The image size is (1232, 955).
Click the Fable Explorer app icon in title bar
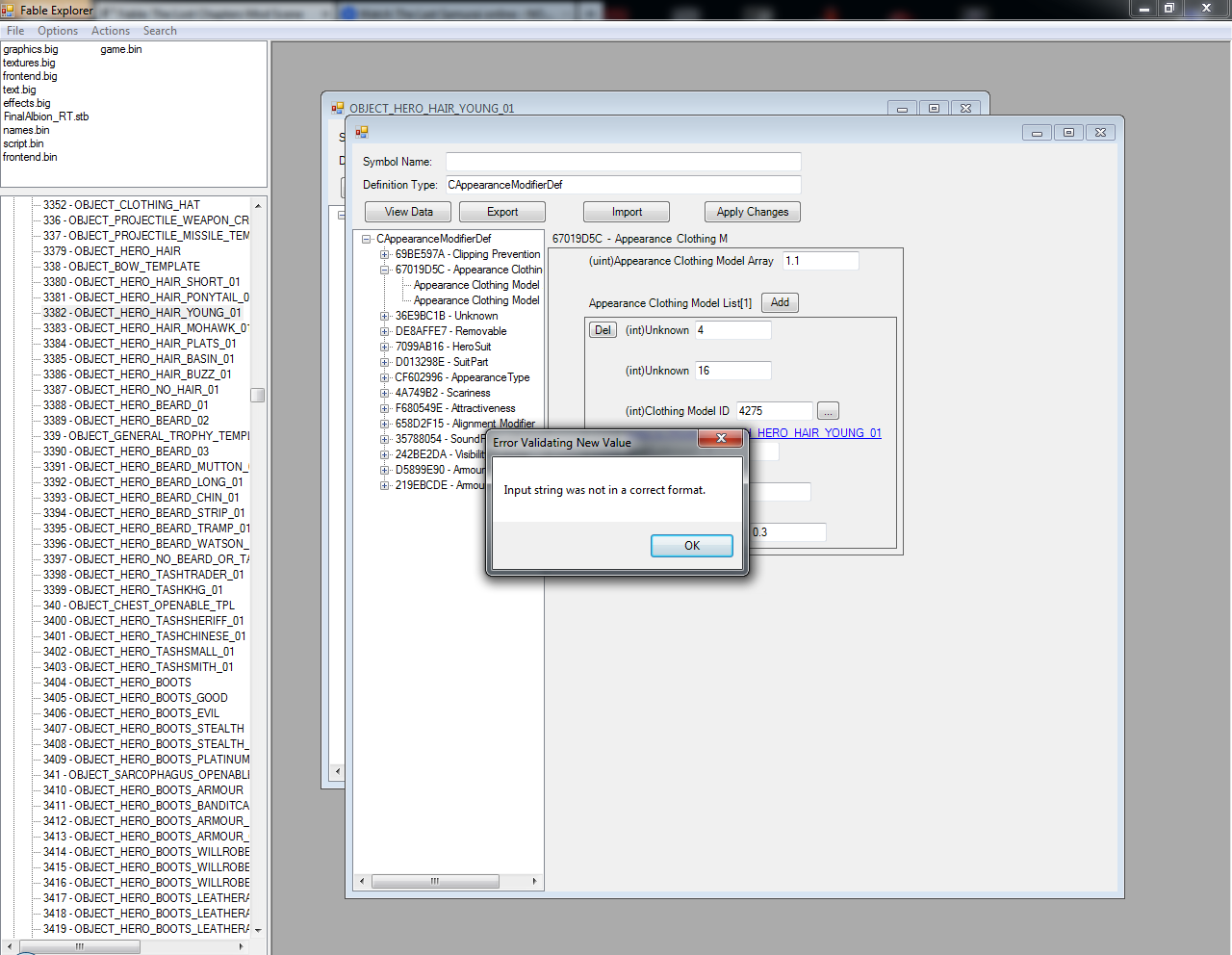9,11
